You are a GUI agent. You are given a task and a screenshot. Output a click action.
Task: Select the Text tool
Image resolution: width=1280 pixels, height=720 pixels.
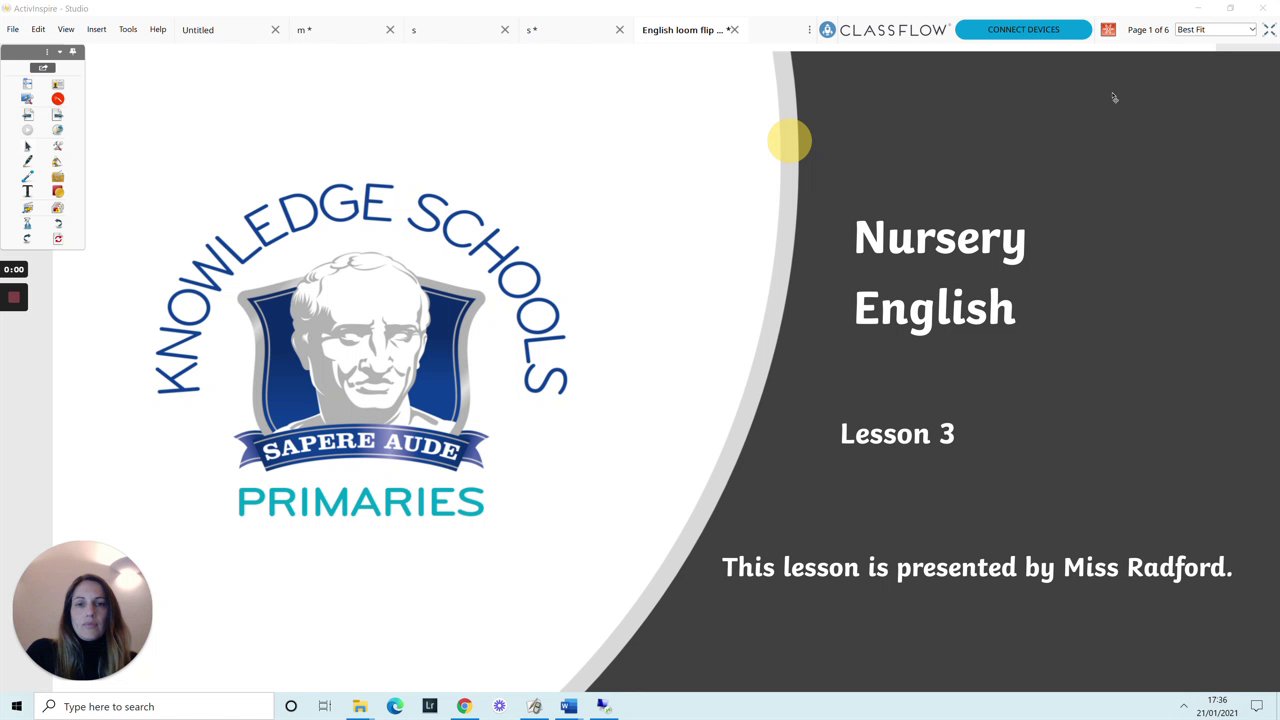coord(27,192)
